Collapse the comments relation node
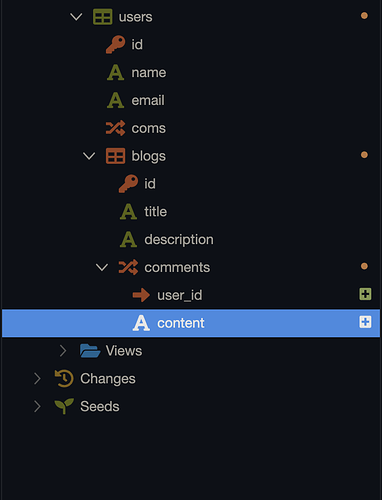 (102, 267)
